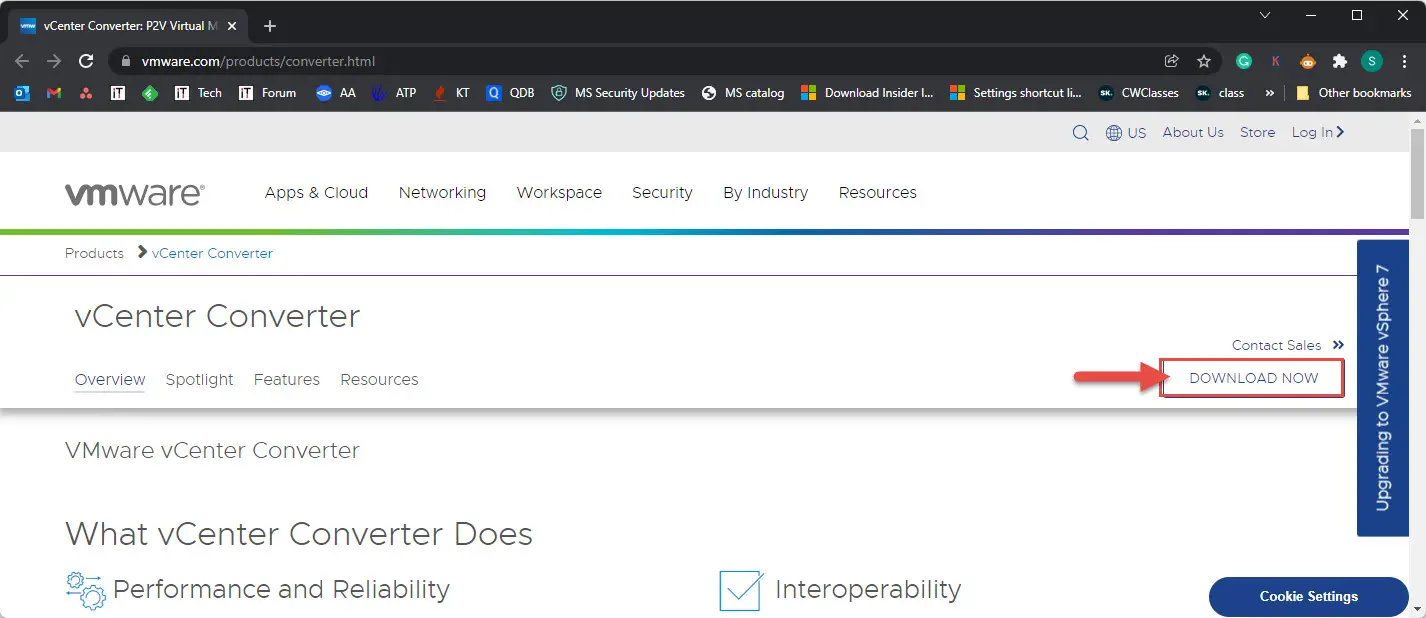
Task: Open the Extensions puzzle icon
Action: [x=1339, y=61]
